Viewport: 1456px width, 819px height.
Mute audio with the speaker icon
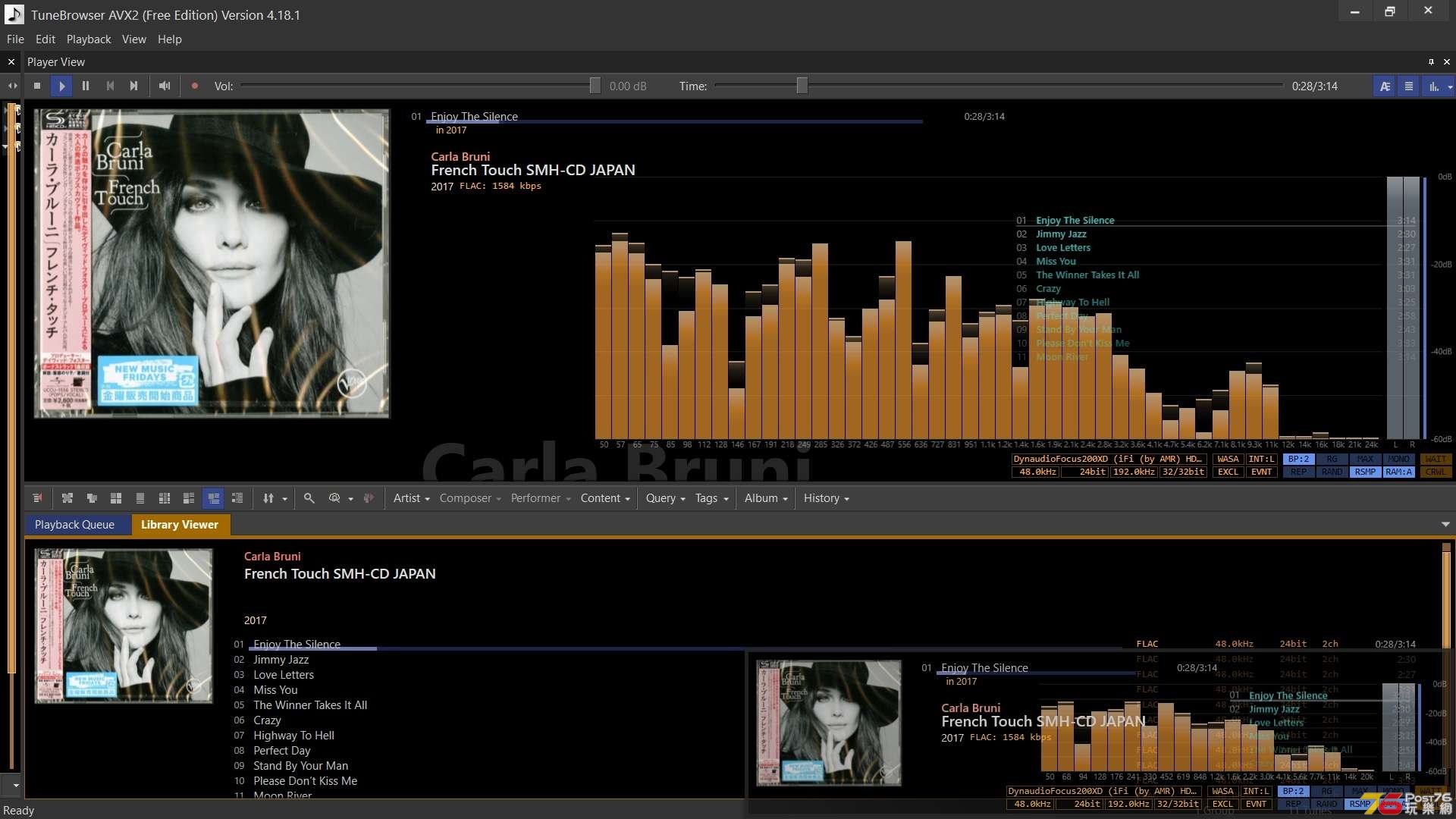coord(165,86)
